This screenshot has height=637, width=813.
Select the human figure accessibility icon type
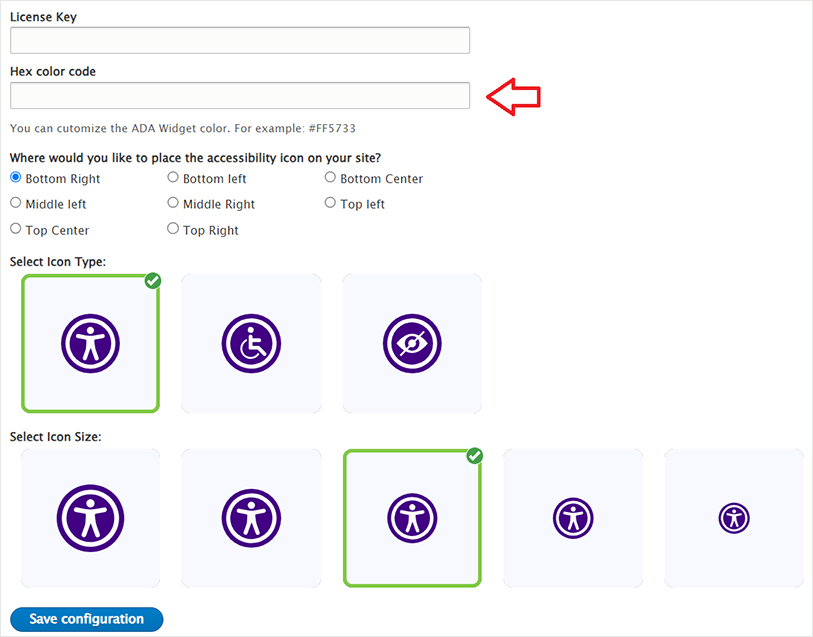pos(90,344)
